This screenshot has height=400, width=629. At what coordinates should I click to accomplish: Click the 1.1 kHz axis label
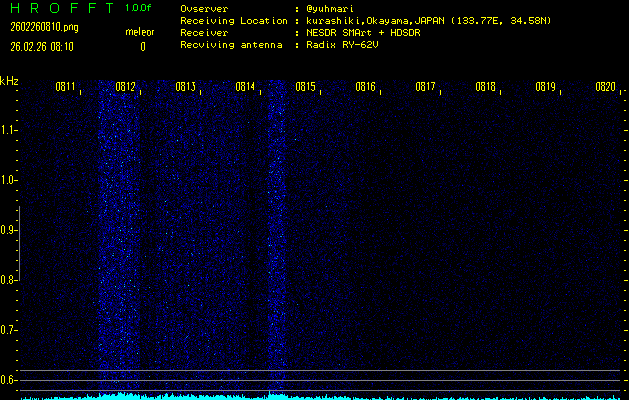[x=9, y=130]
